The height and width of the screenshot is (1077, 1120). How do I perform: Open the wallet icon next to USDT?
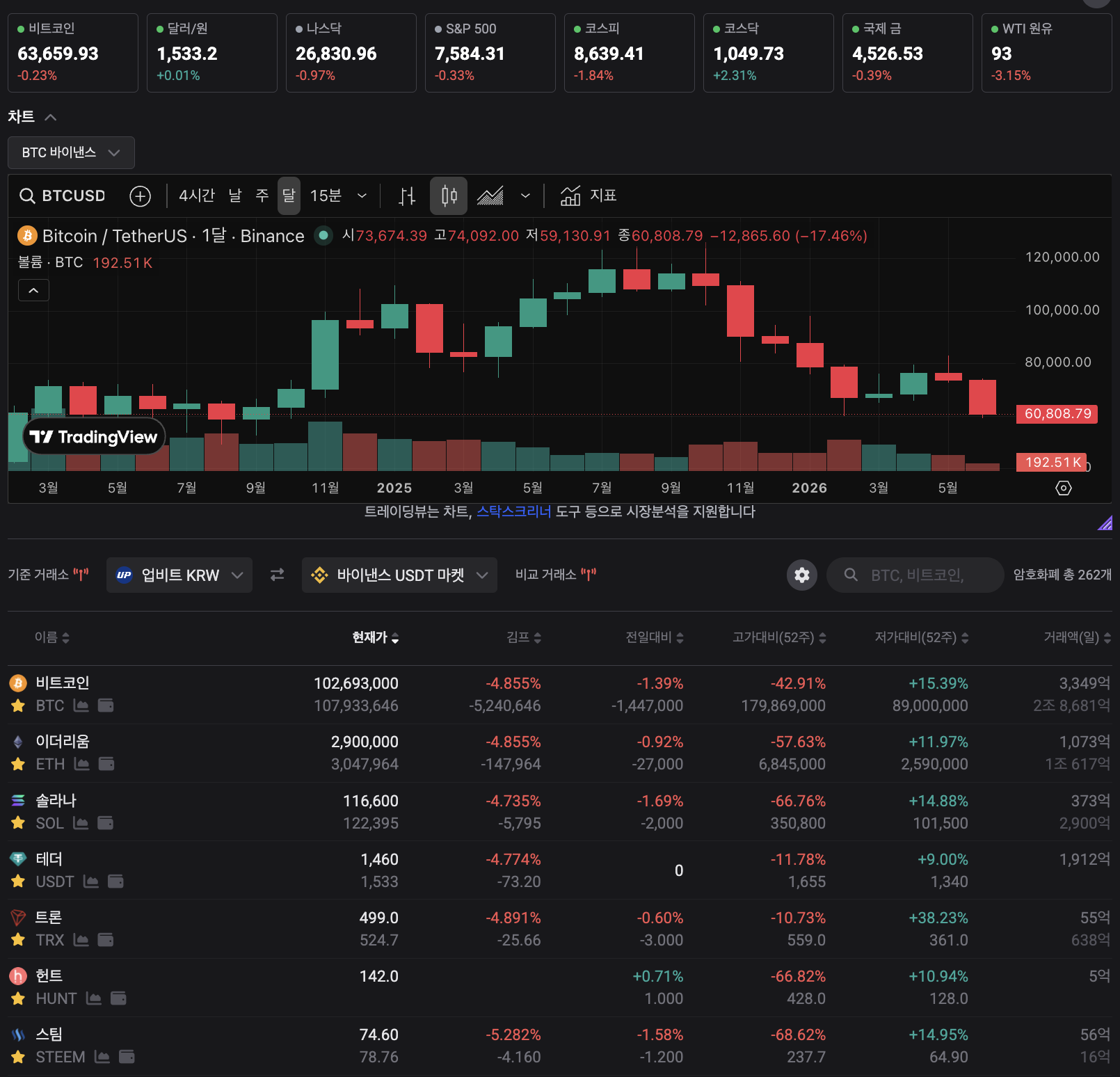(115, 881)
